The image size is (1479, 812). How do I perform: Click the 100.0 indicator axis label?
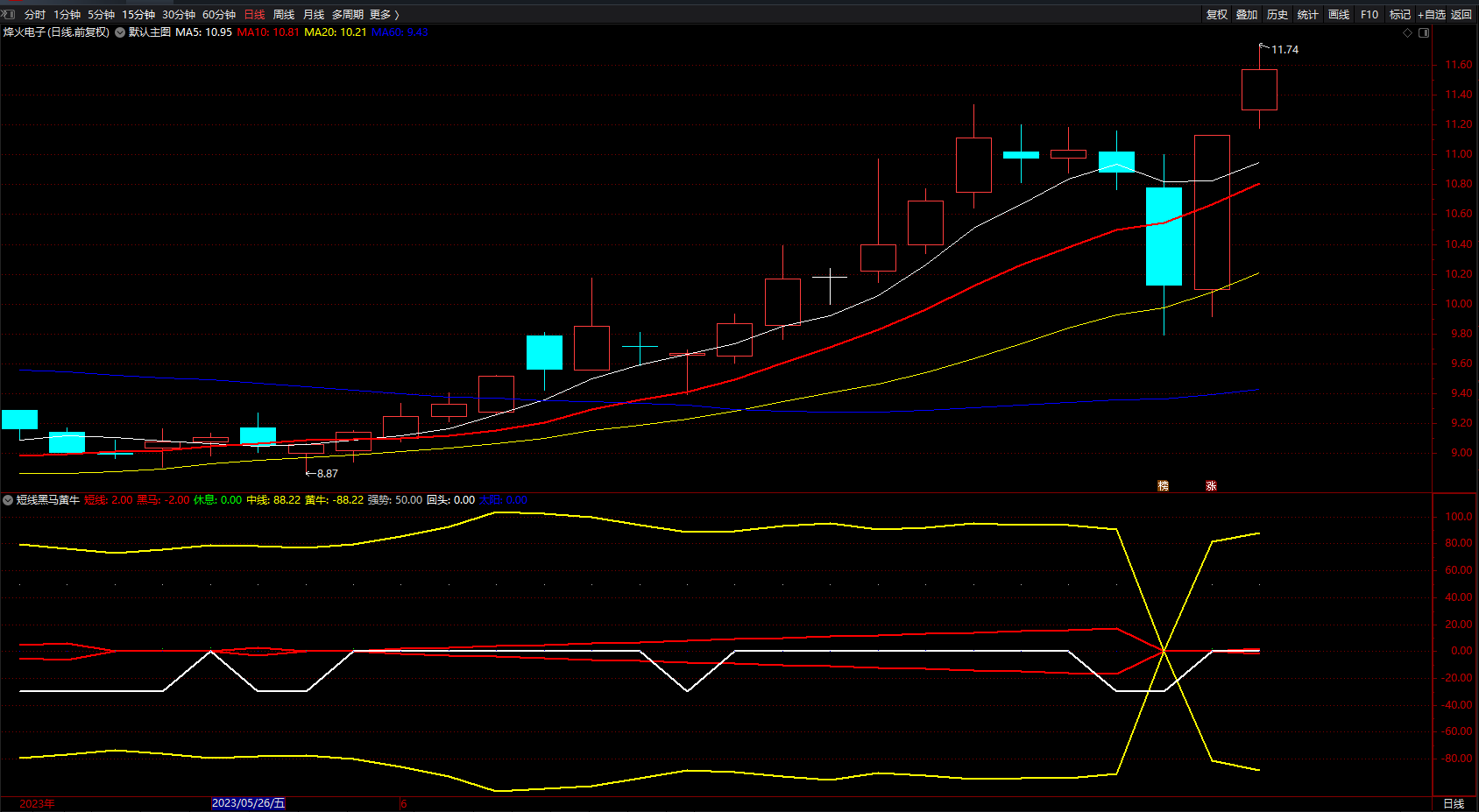coord(1459,517)
